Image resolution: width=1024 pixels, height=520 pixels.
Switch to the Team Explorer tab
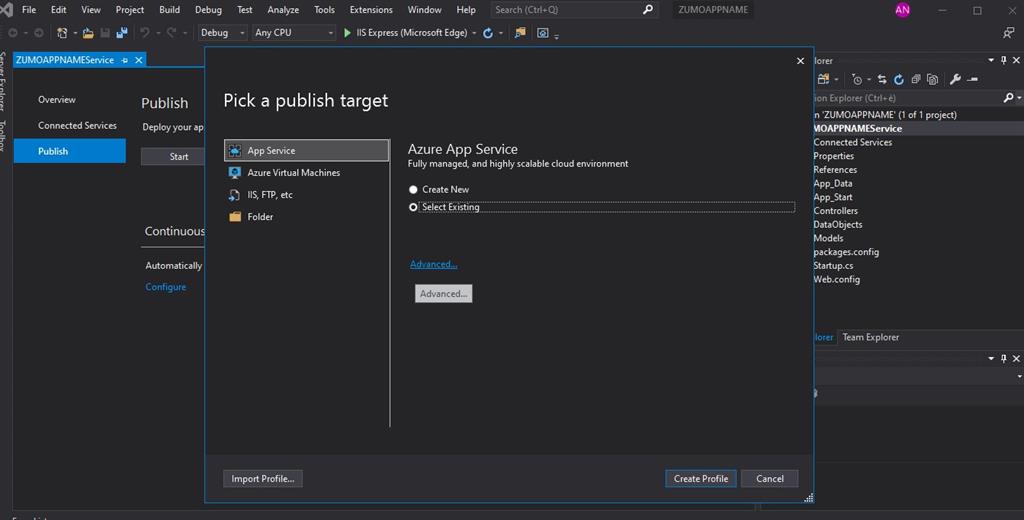click(x=870, y=338)
